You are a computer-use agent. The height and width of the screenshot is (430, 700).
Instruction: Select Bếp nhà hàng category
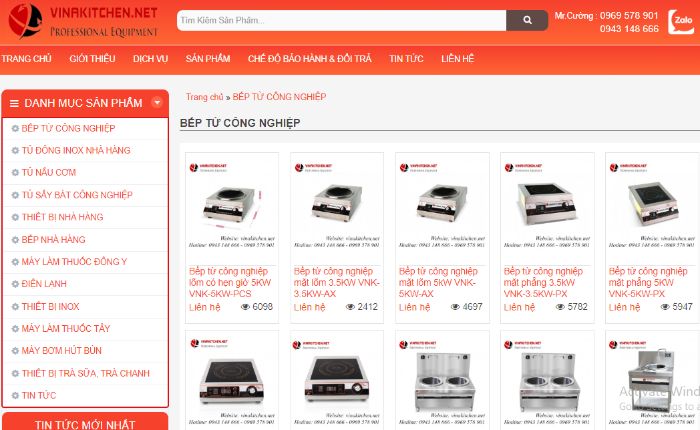point(53,240)
